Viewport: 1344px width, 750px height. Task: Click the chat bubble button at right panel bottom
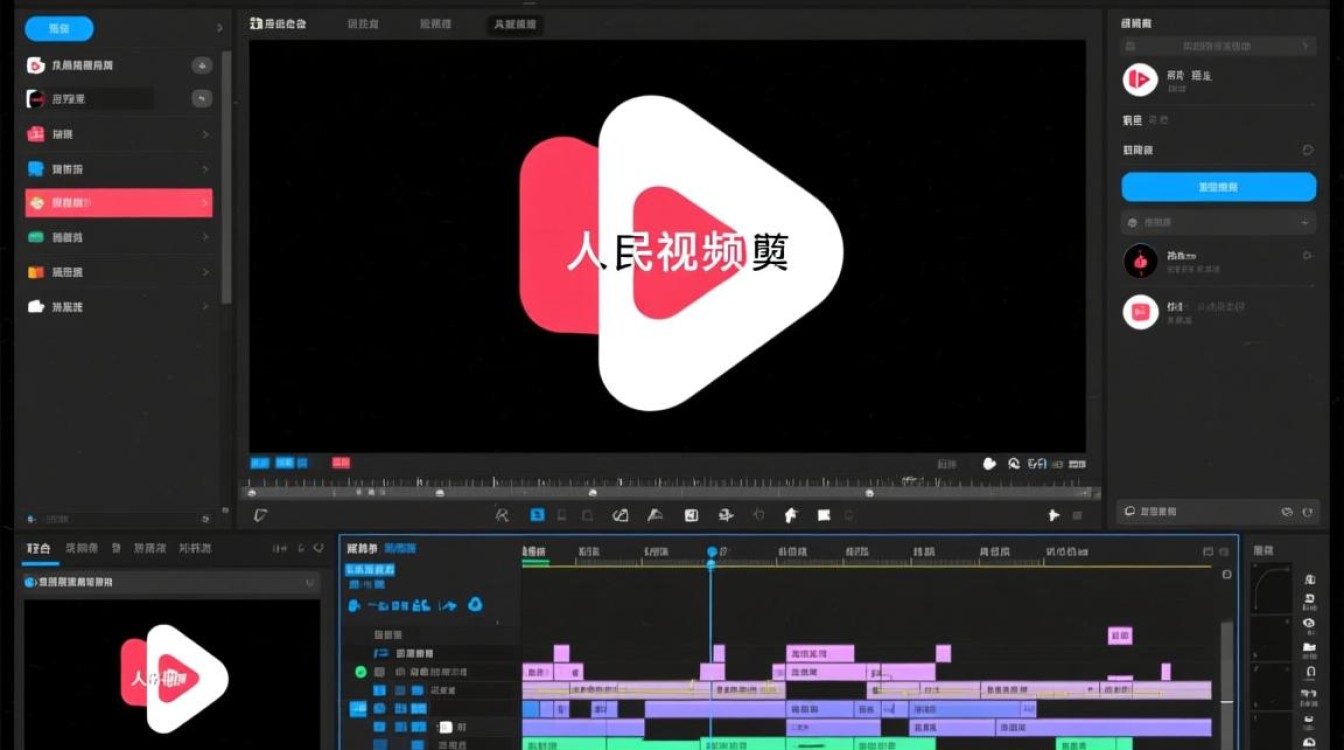coord(1130,511)
